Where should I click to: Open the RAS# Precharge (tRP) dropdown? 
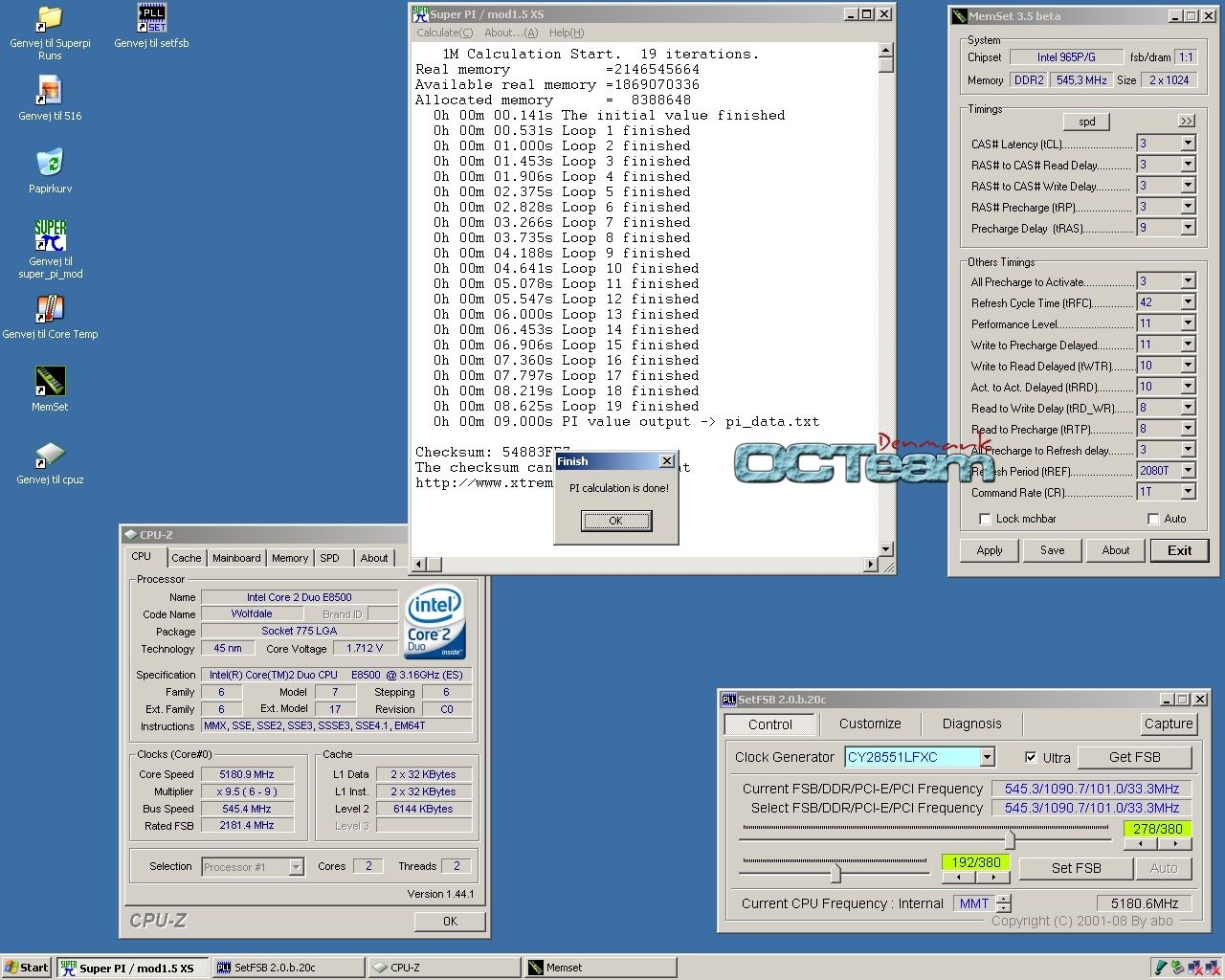(1188, 207)
